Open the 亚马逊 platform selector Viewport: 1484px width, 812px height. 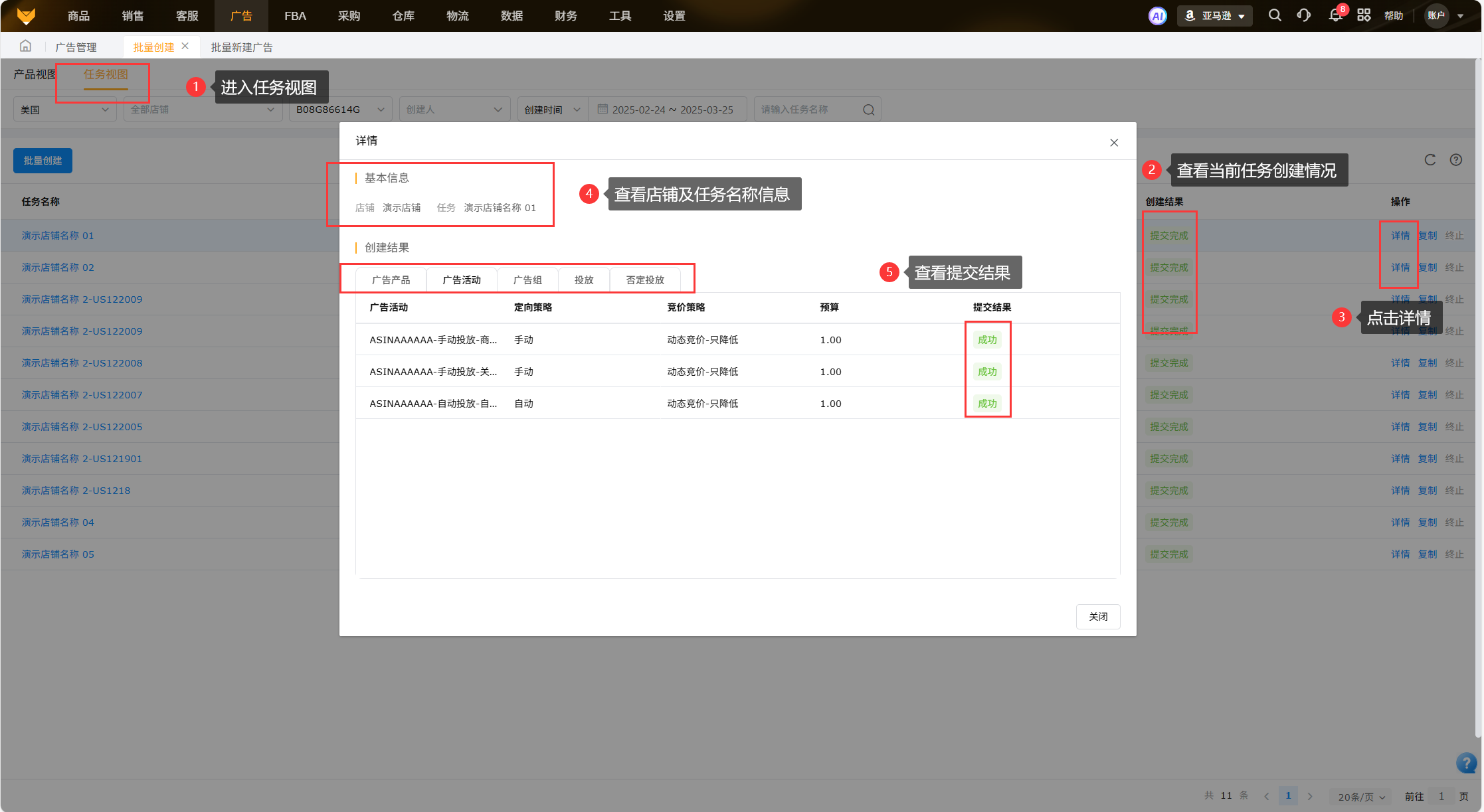coord(1215,16)
